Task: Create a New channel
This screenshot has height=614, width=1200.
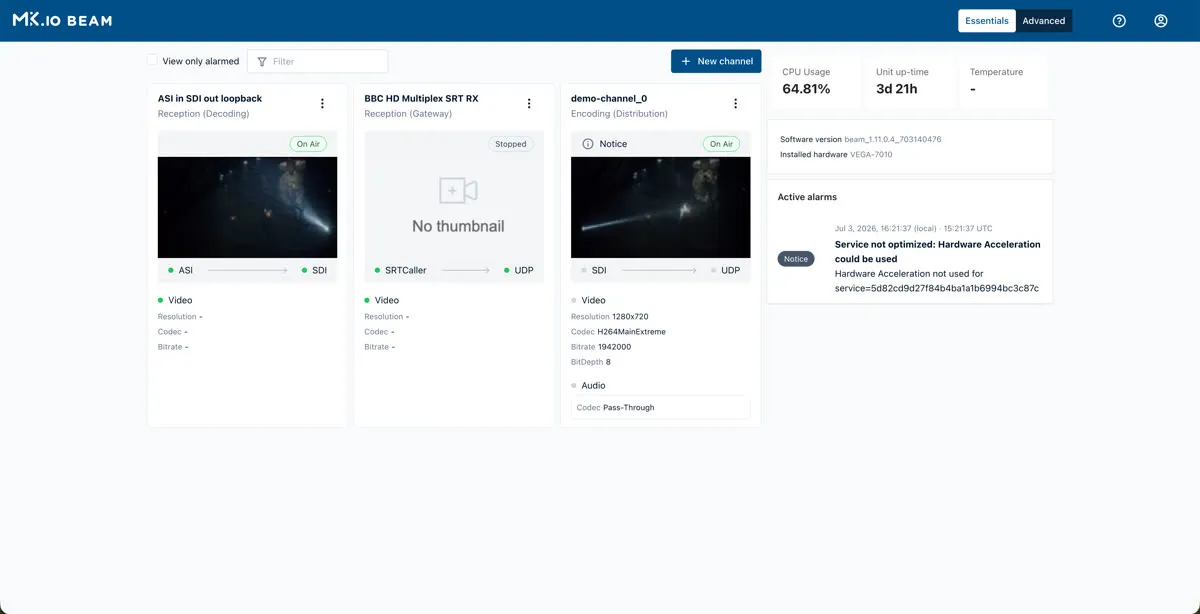Action: click(x=716, y=61)
